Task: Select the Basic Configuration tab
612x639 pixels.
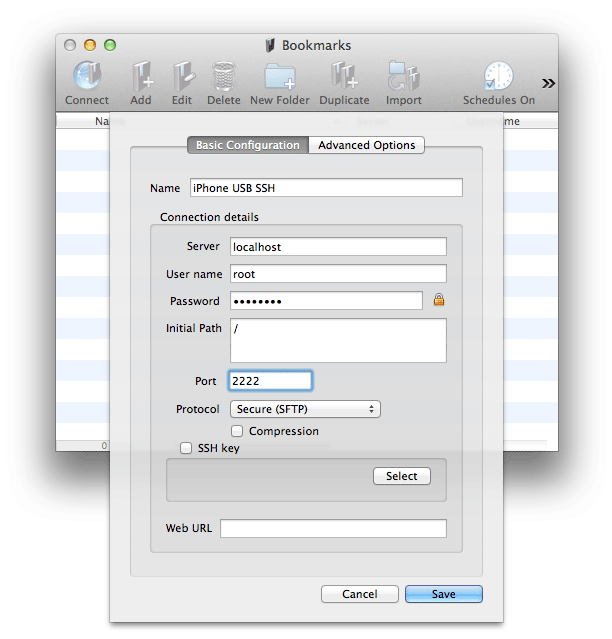Action: (247, 145)
